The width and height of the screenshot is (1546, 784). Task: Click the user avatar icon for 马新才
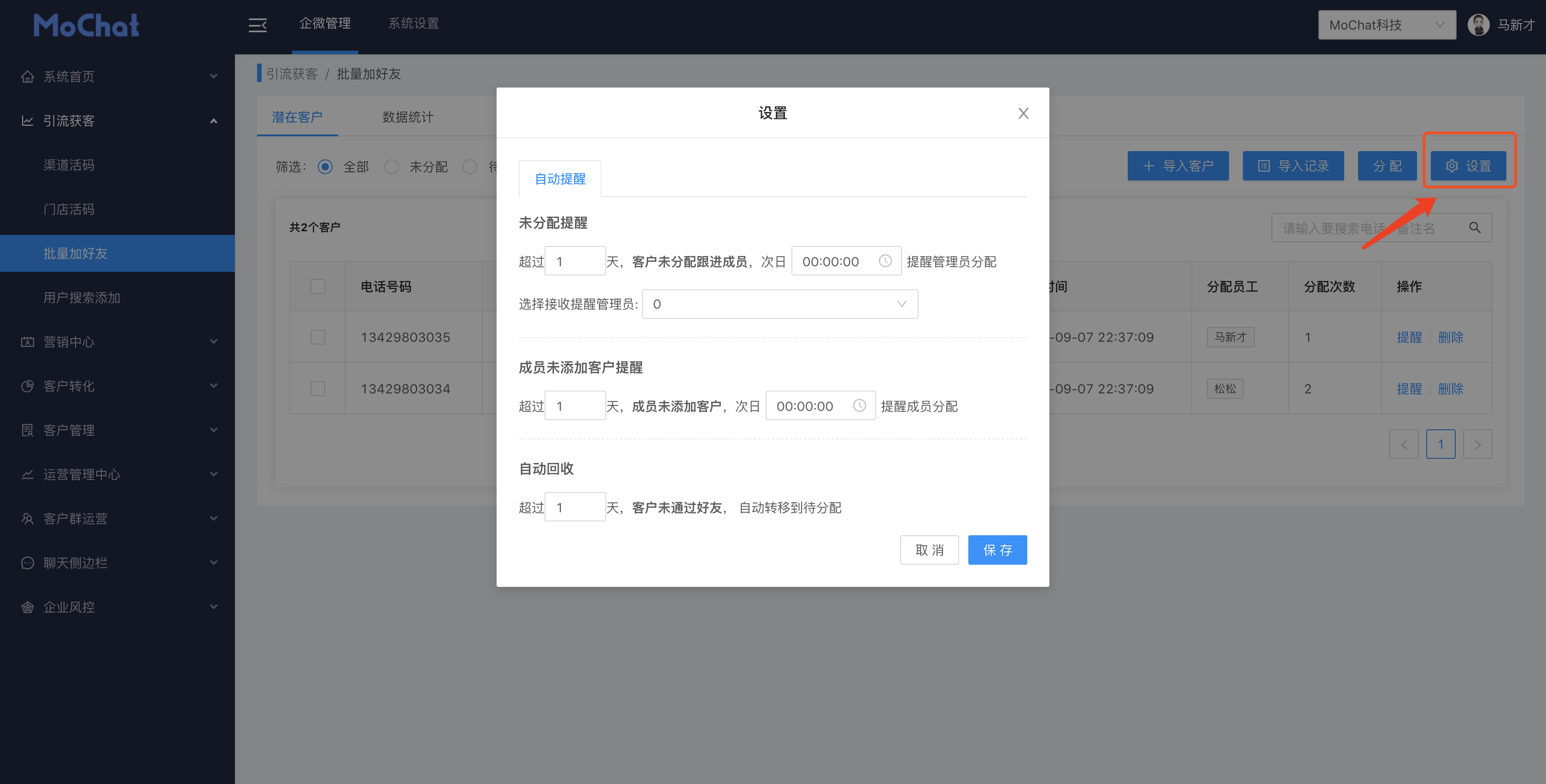(x=1478, y=24)
